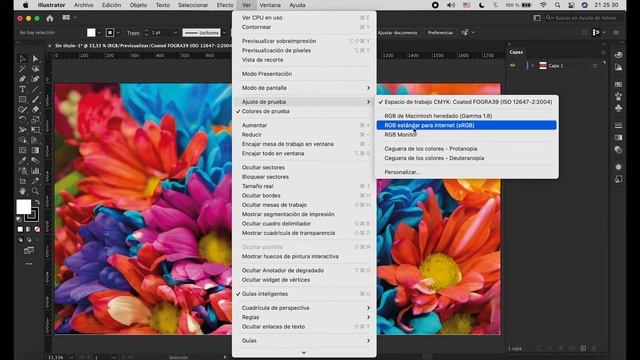The image size is (640, 360).
Task: Select the Selection tool arrow
Action: coord(22,59)
